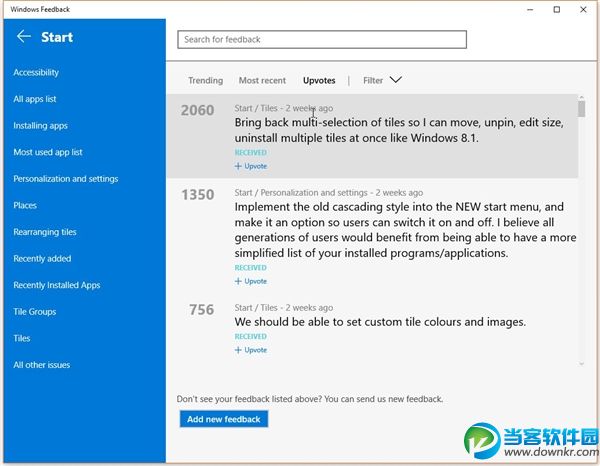Maximize the Windows Feedback window

(557, 9)
